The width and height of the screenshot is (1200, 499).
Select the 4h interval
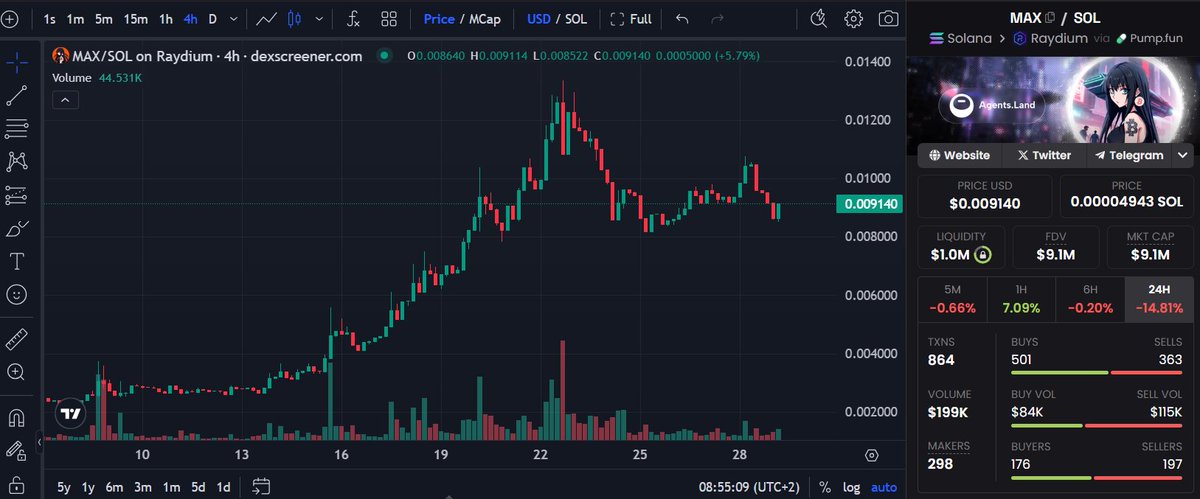pos(190,19)
